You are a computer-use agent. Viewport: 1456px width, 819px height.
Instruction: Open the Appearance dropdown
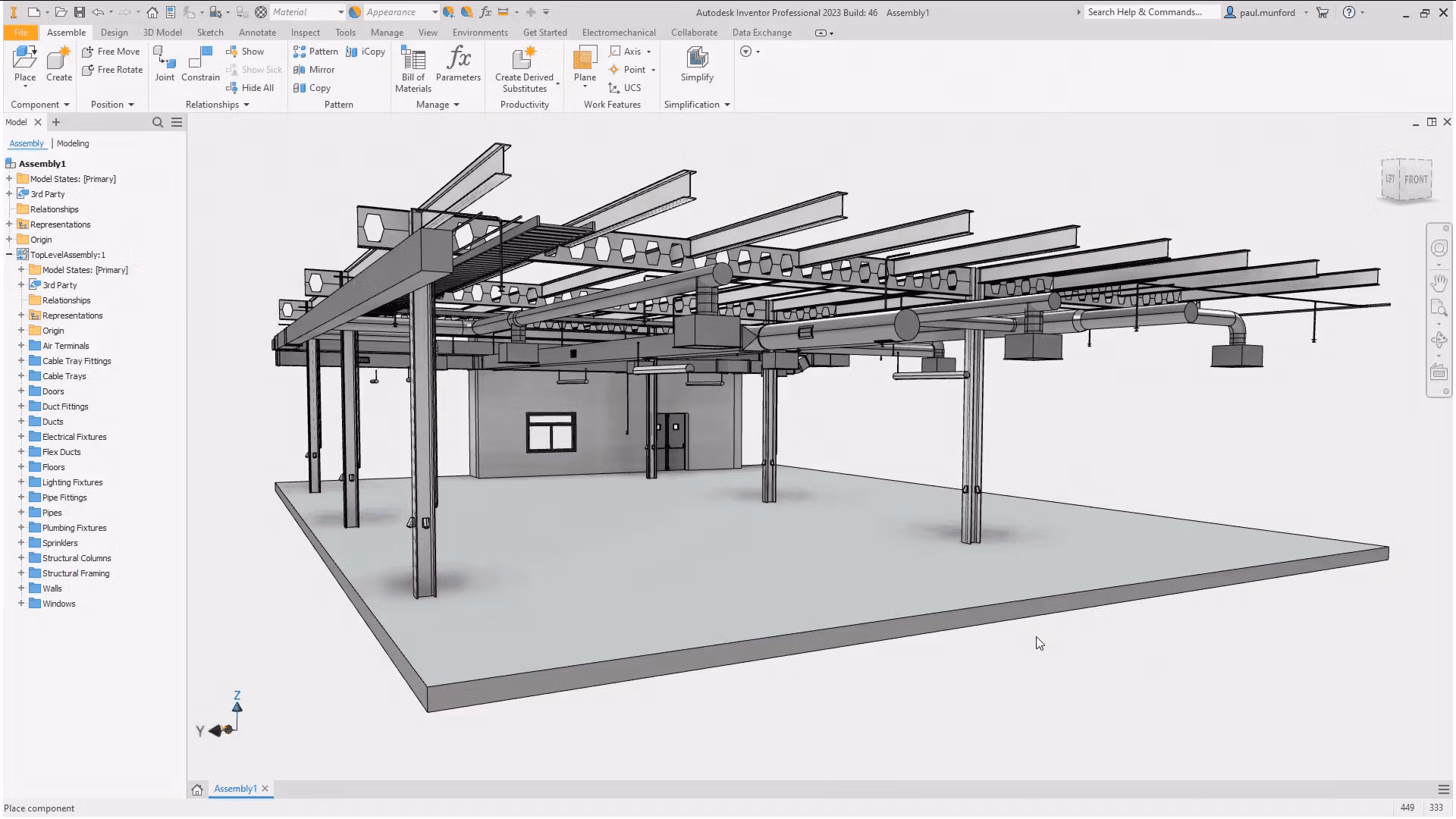coord(435,12)
